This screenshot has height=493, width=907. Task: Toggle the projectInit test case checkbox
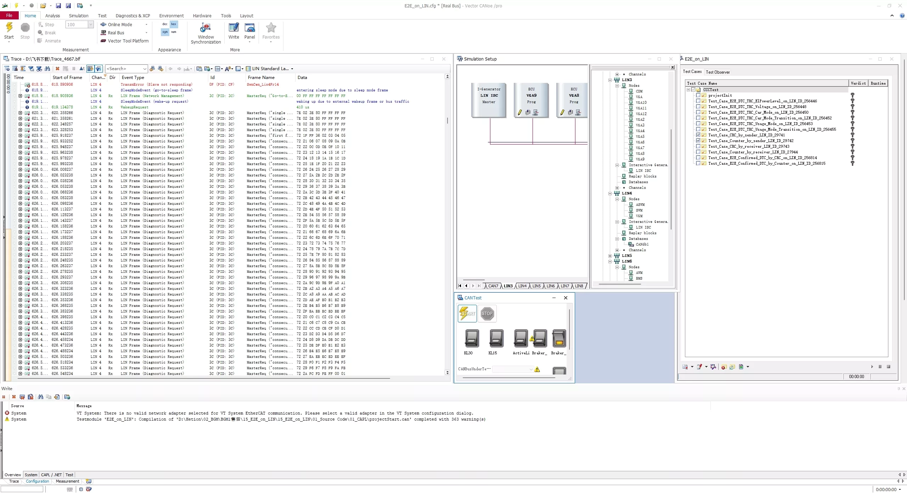click(x=698, y=95)
